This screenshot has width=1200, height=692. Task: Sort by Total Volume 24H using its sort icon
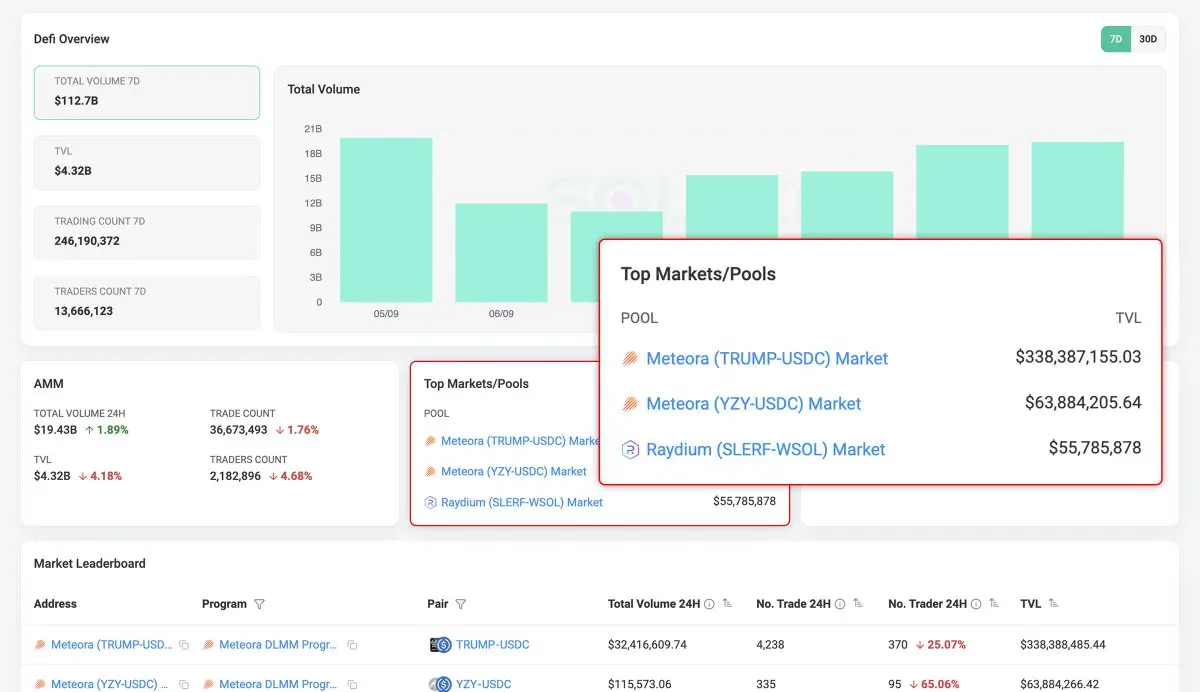(x=727, y=604)
